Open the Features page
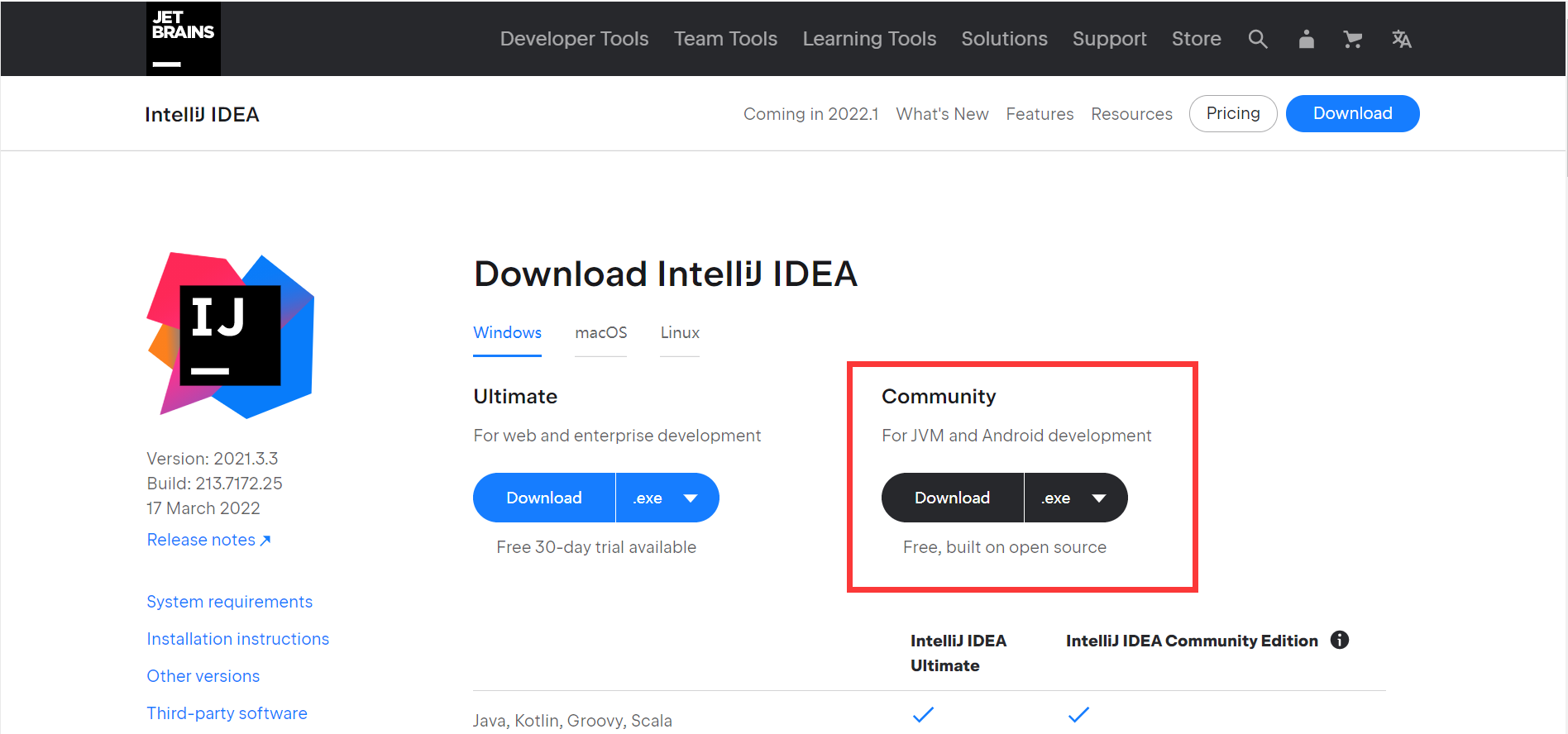The width and height of the screenshot is (1568, 734). point(1040,114)
